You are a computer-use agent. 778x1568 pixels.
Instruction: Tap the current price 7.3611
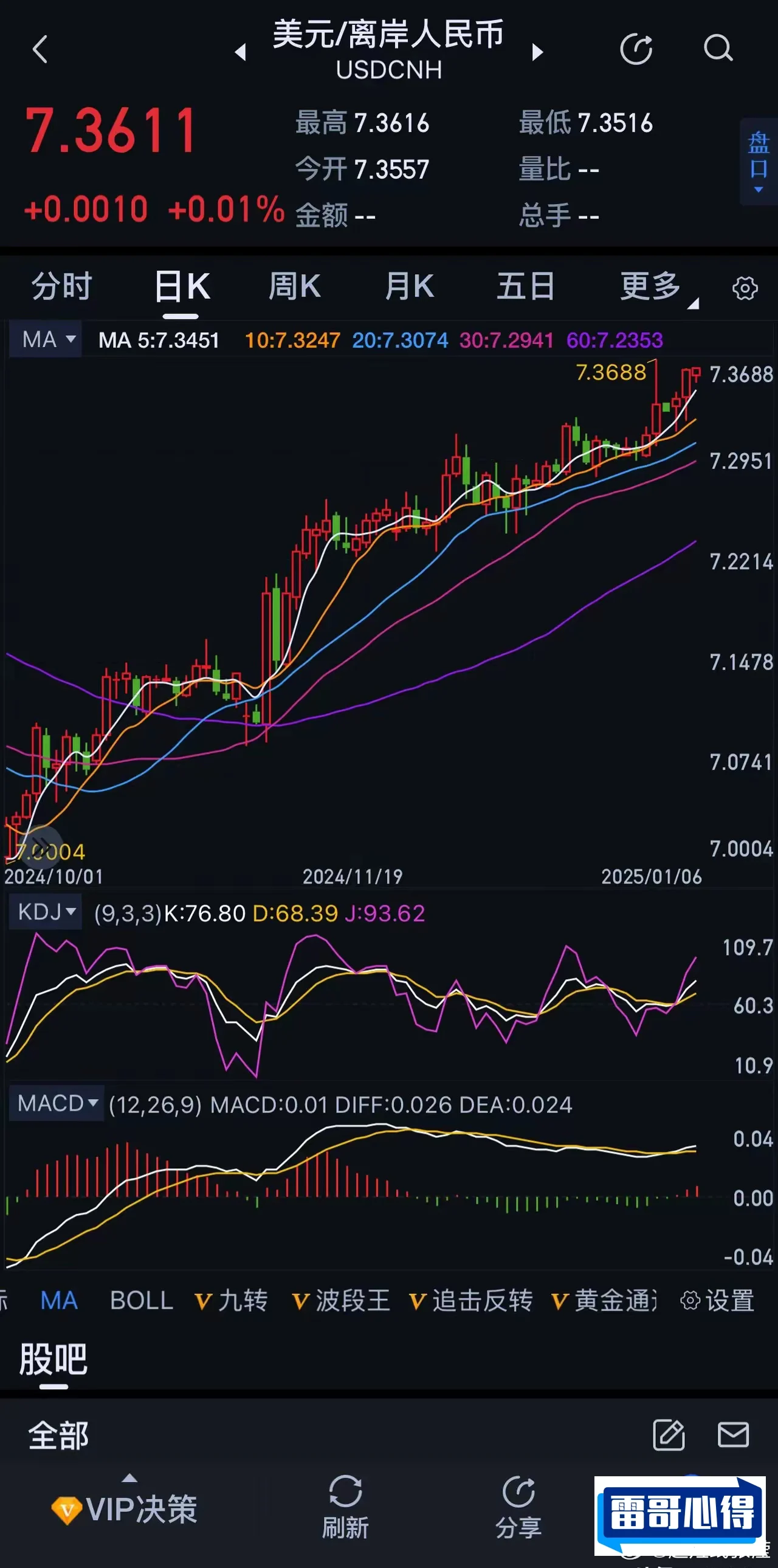point(110,130)
